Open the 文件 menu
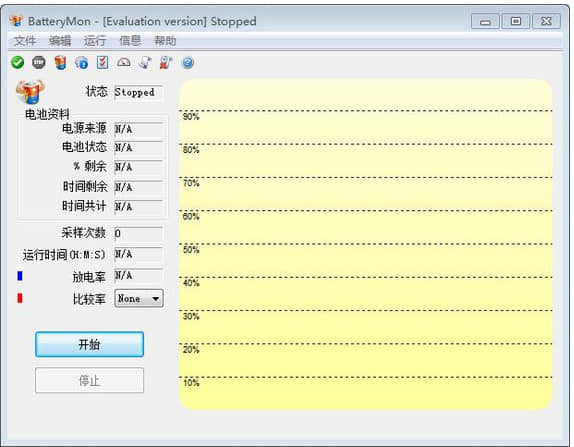 (25, 41)
